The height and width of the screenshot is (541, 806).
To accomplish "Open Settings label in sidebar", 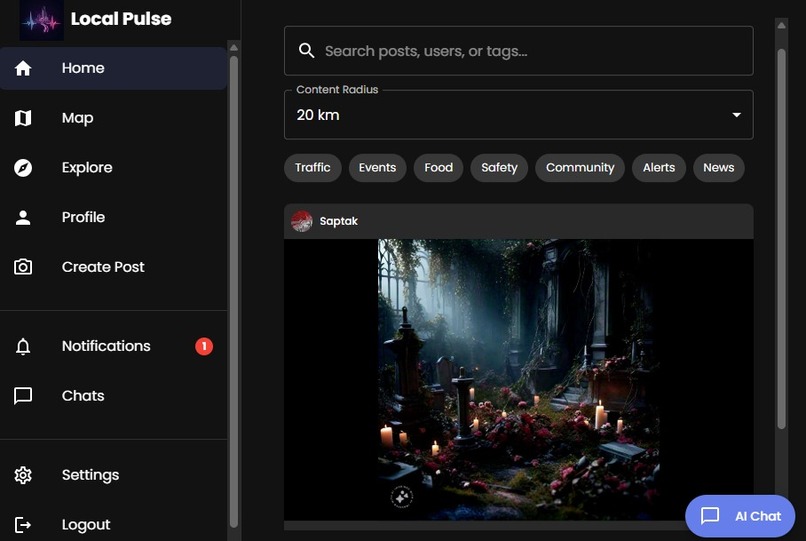I will tap(90, 475).
